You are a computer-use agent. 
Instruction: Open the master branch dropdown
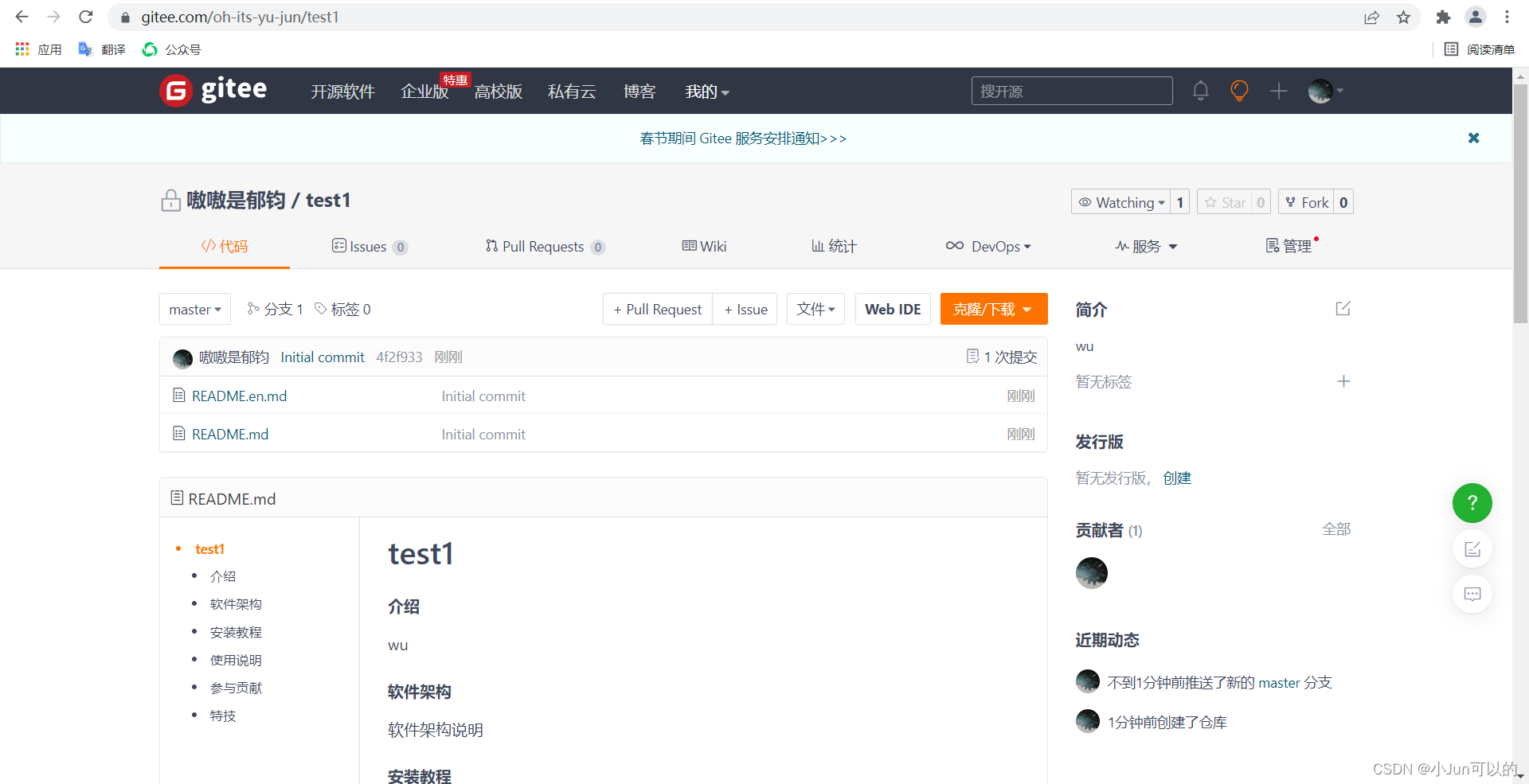pyautogui.click(x=194, y=309)
